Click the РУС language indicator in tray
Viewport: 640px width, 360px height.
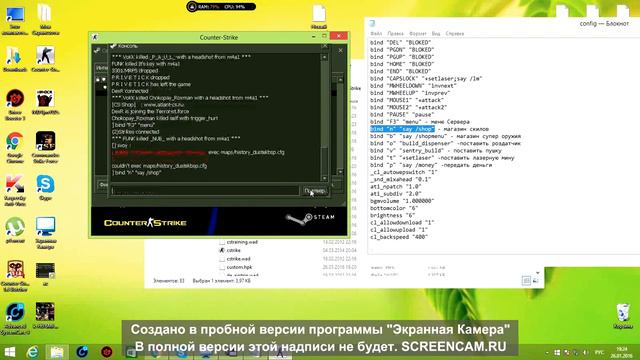tap(599, 352)
